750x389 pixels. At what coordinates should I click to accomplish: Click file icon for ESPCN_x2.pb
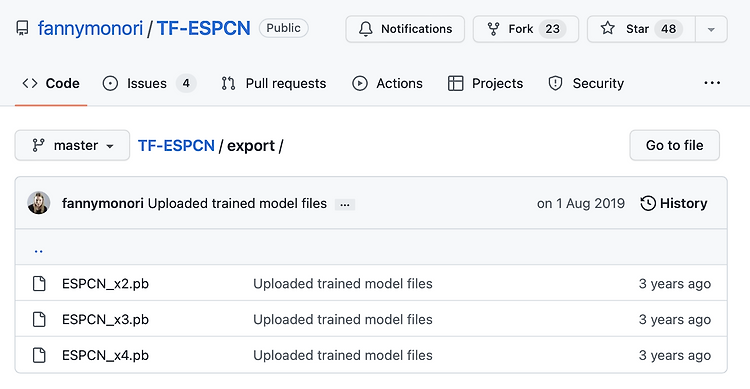pos(39,283)
